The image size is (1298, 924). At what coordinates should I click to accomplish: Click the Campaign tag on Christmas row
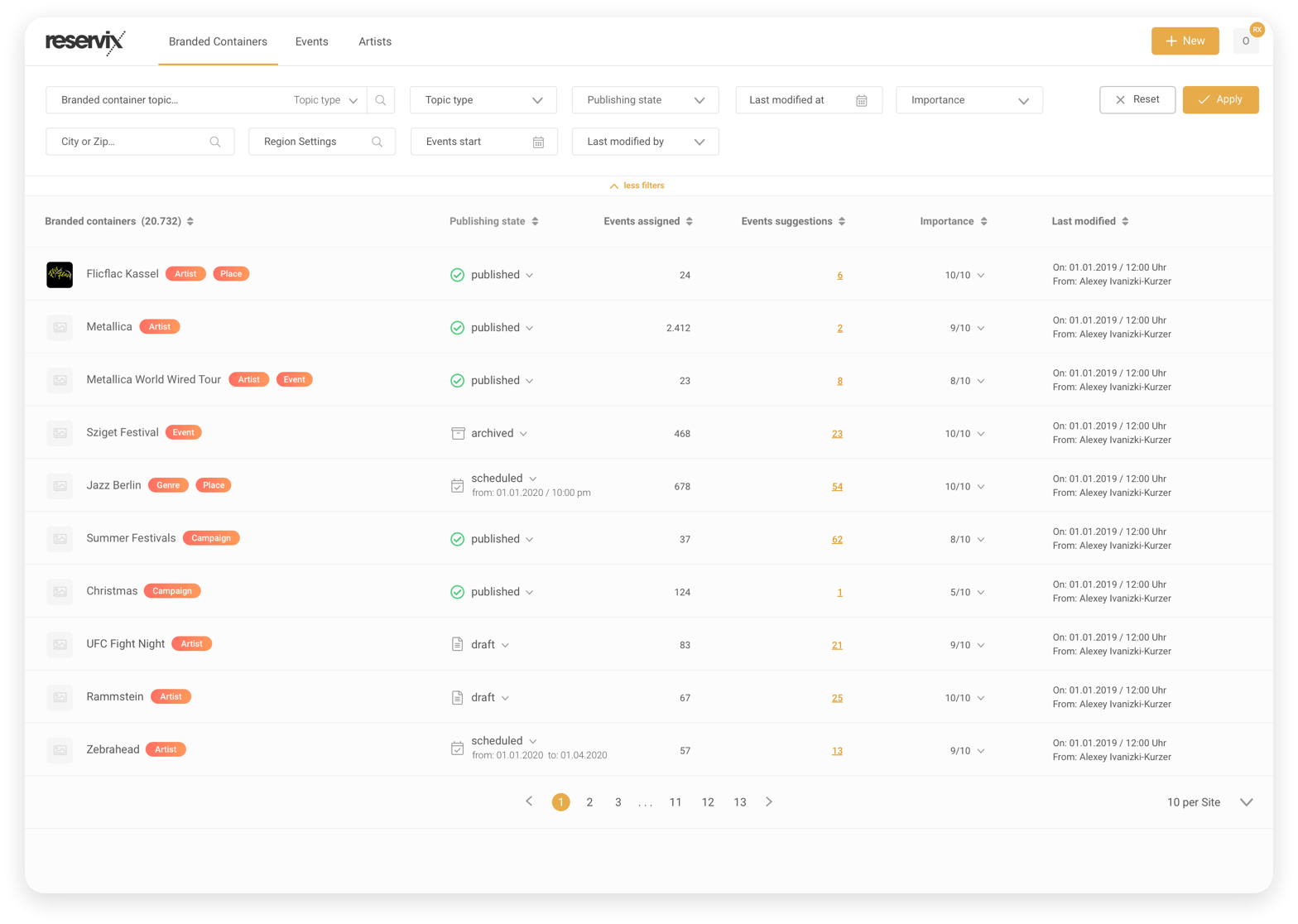click(172, 591)
